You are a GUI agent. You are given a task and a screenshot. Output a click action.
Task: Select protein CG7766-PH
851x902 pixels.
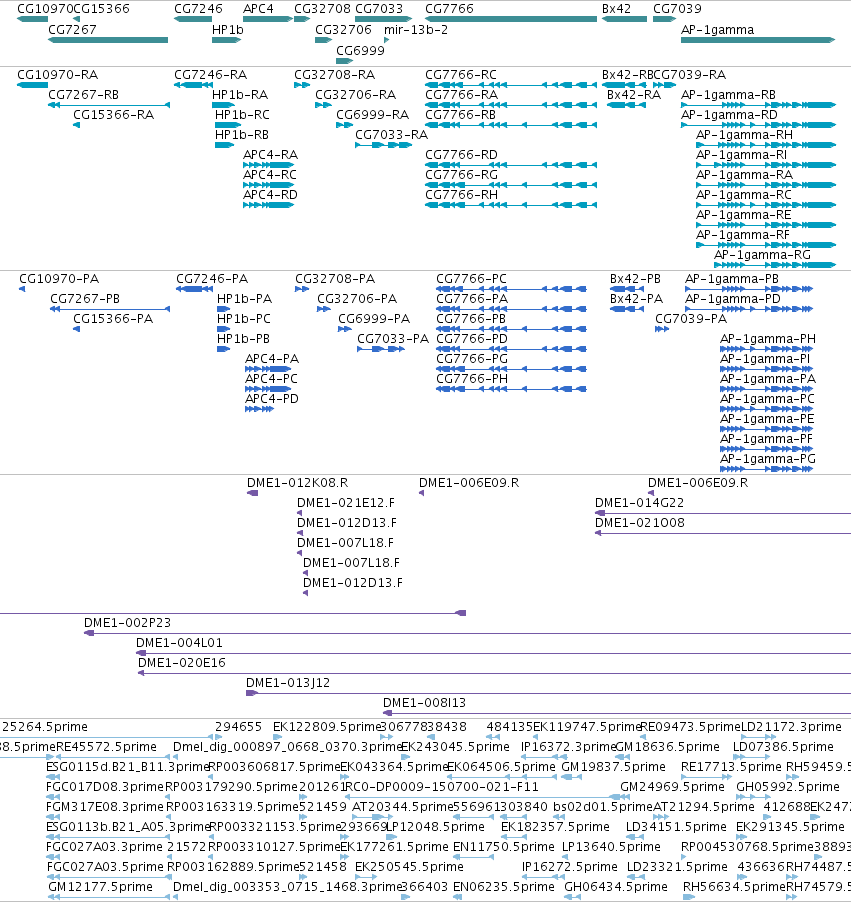(x=472, y=379)
